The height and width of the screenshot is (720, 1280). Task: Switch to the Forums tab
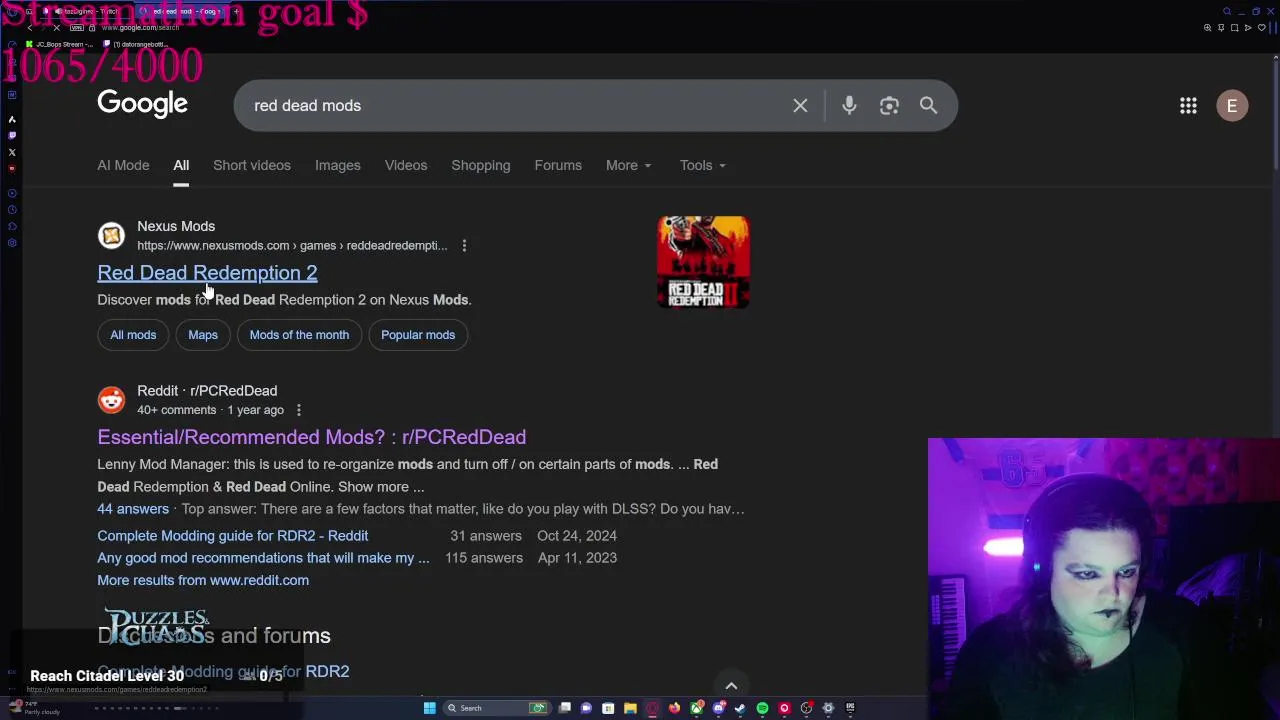(x=558, y=165)
